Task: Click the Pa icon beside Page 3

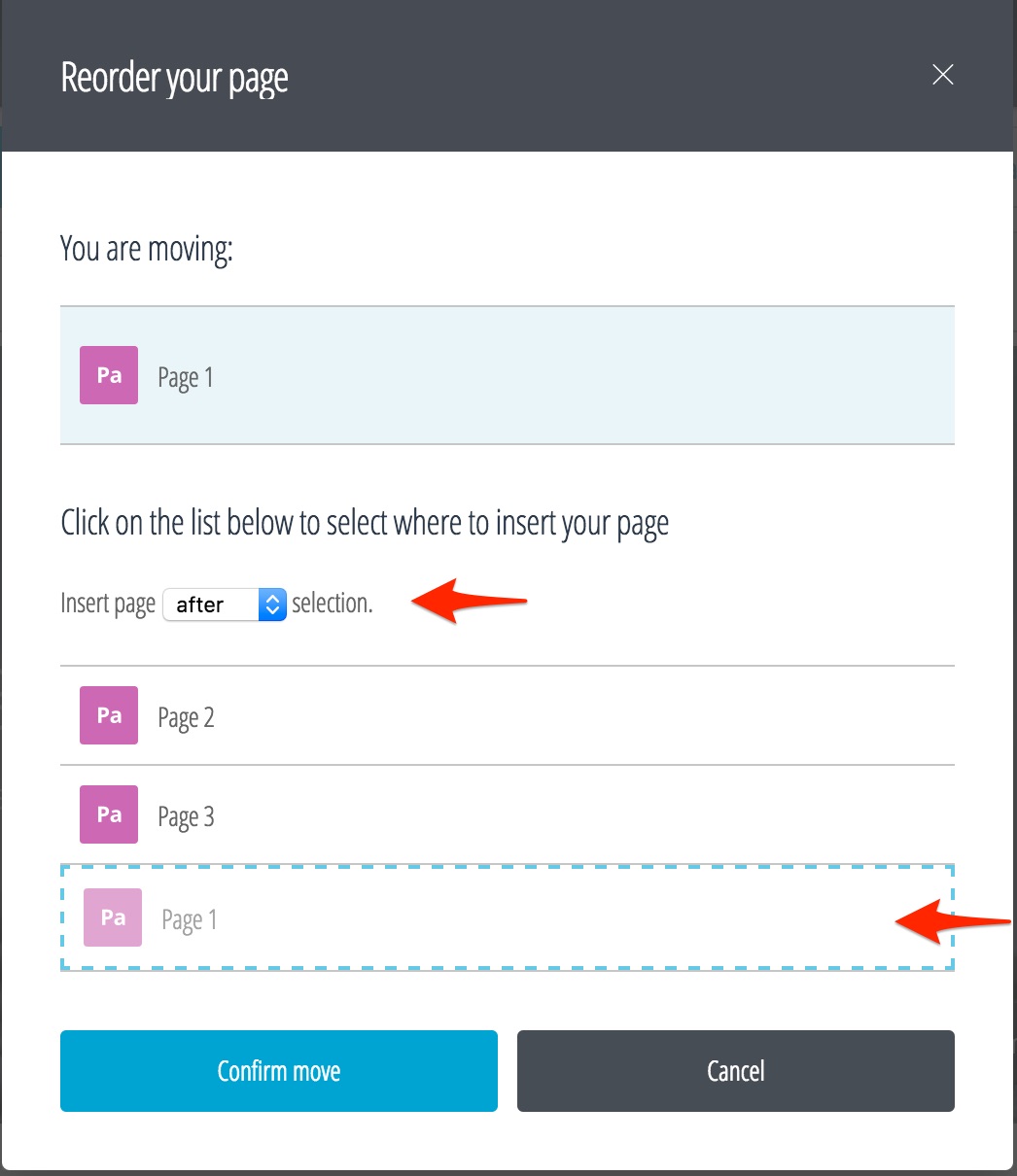Action: tap(109, 814)
